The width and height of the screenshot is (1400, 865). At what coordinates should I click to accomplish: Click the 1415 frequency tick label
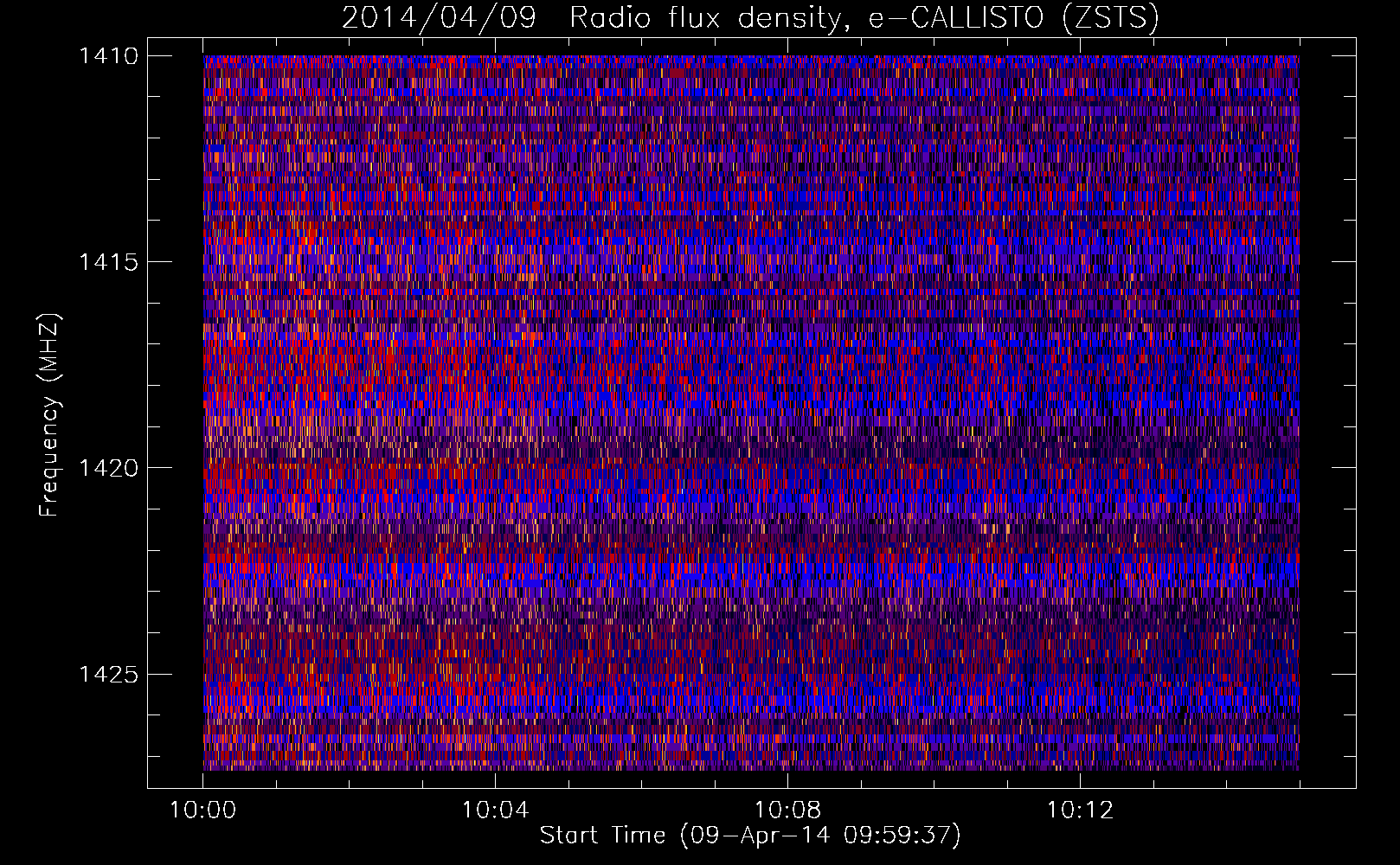click(x=108, y=262)
